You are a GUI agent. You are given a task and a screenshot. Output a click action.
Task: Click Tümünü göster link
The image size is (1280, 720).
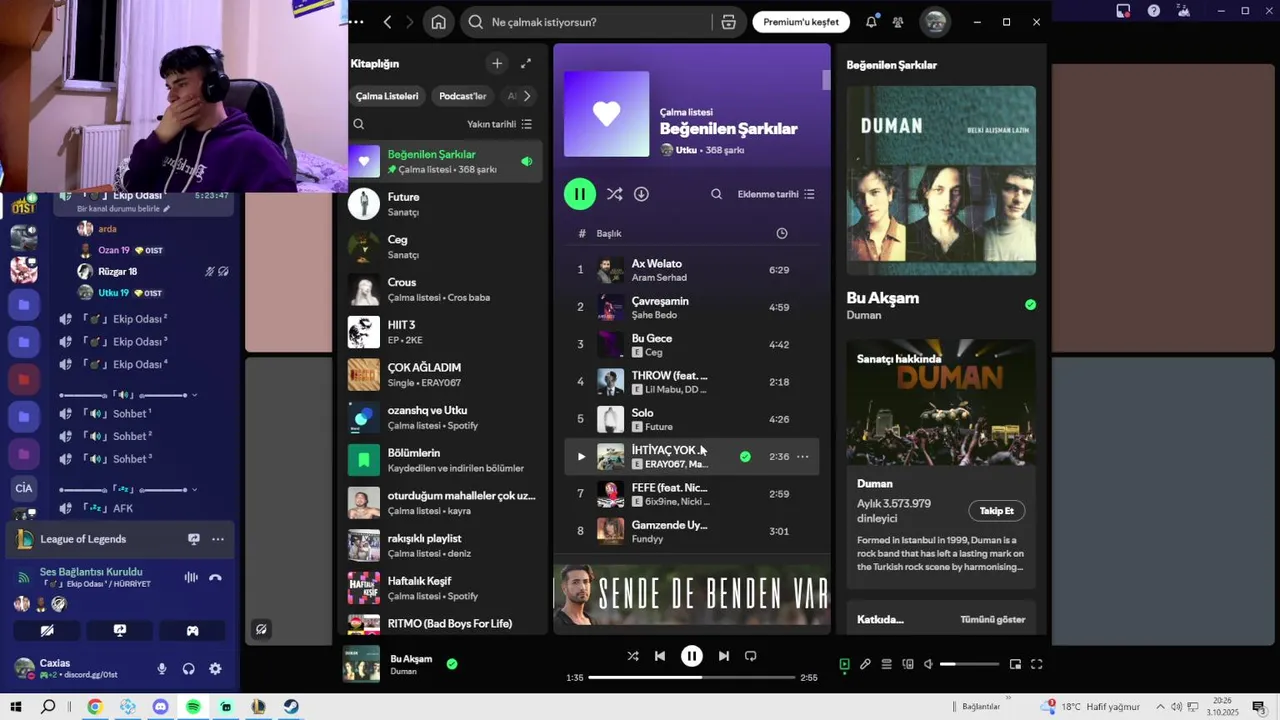[993, 620]
